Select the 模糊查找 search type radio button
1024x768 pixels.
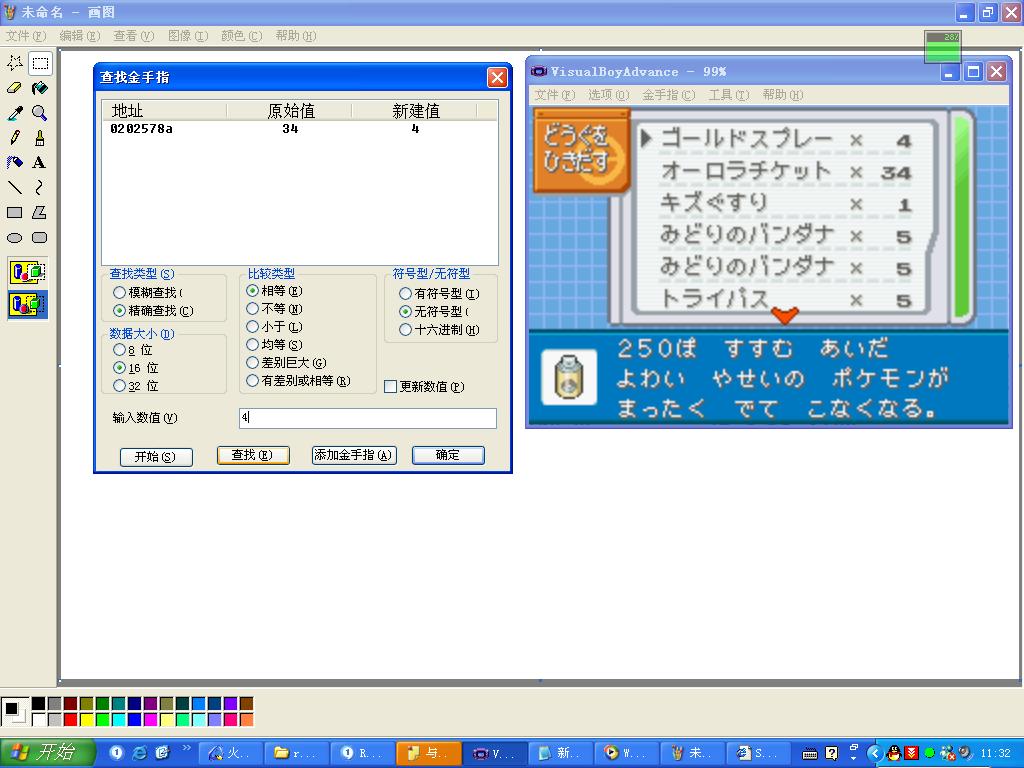pos(120,293)
